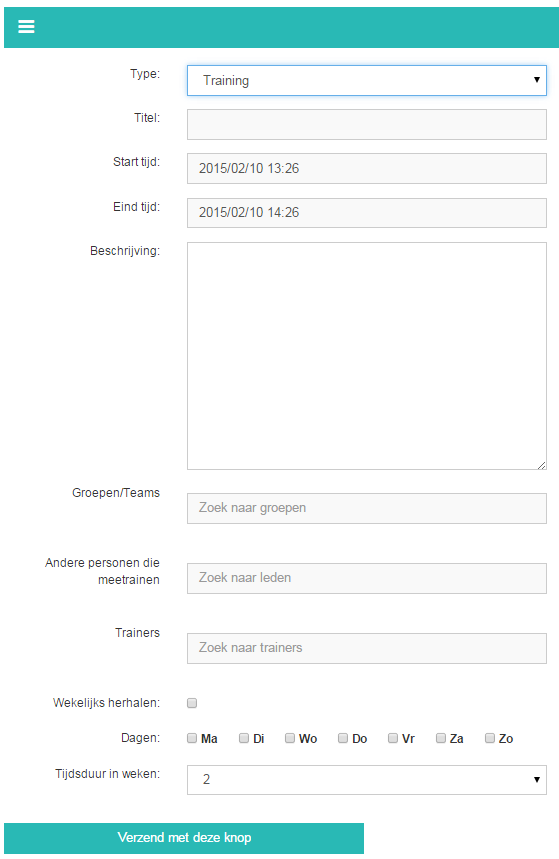Focus the Zoek naar leden field
This screenshot has width=559, height=859.
click(367, 579)
